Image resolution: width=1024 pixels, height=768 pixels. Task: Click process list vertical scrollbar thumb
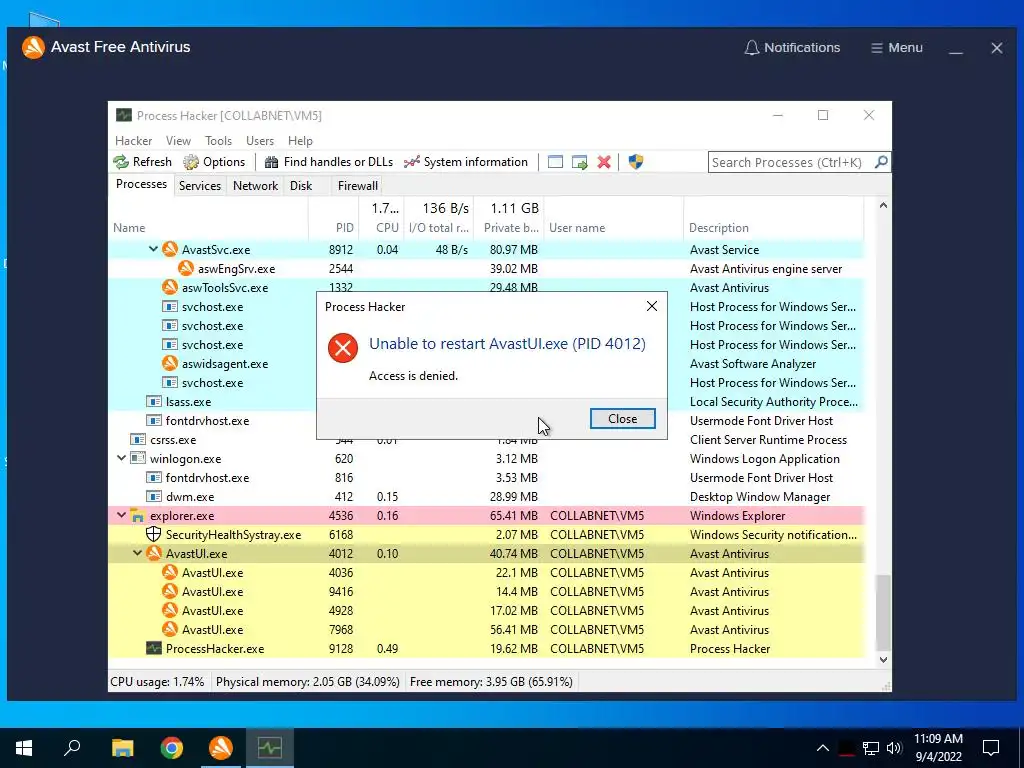[x=883, y=613]
